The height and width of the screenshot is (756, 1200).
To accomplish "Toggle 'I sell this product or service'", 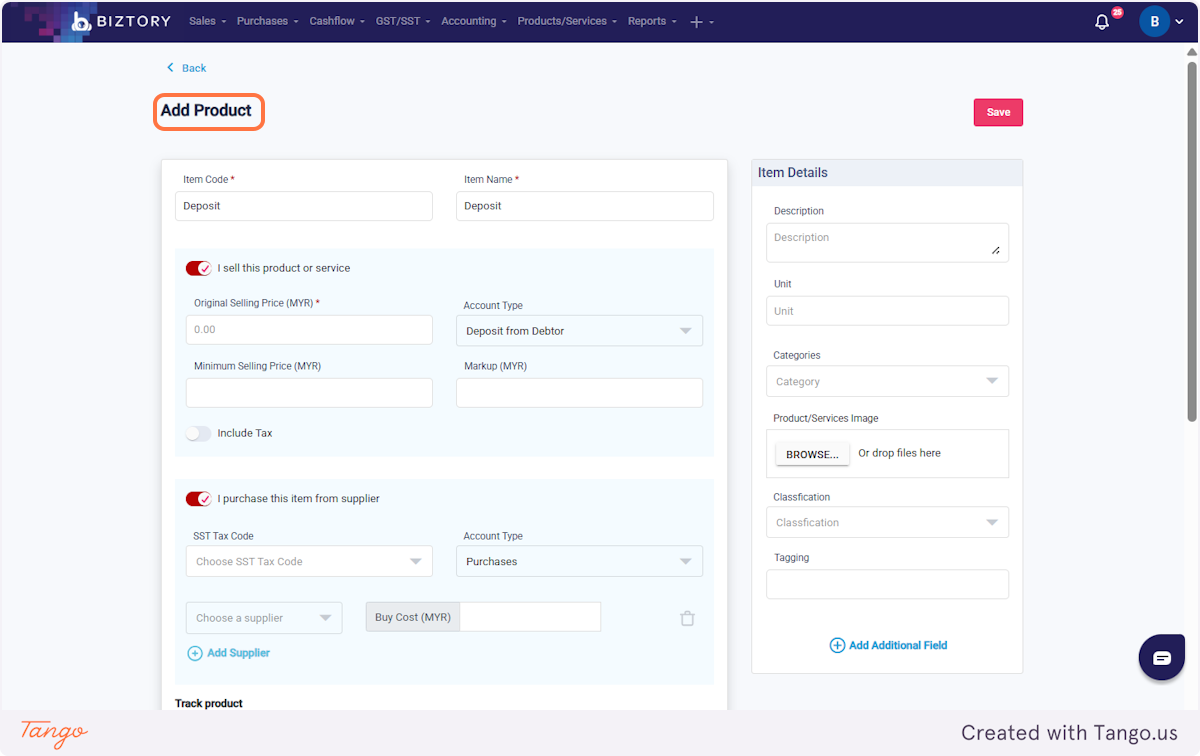I will pos(198,268).
